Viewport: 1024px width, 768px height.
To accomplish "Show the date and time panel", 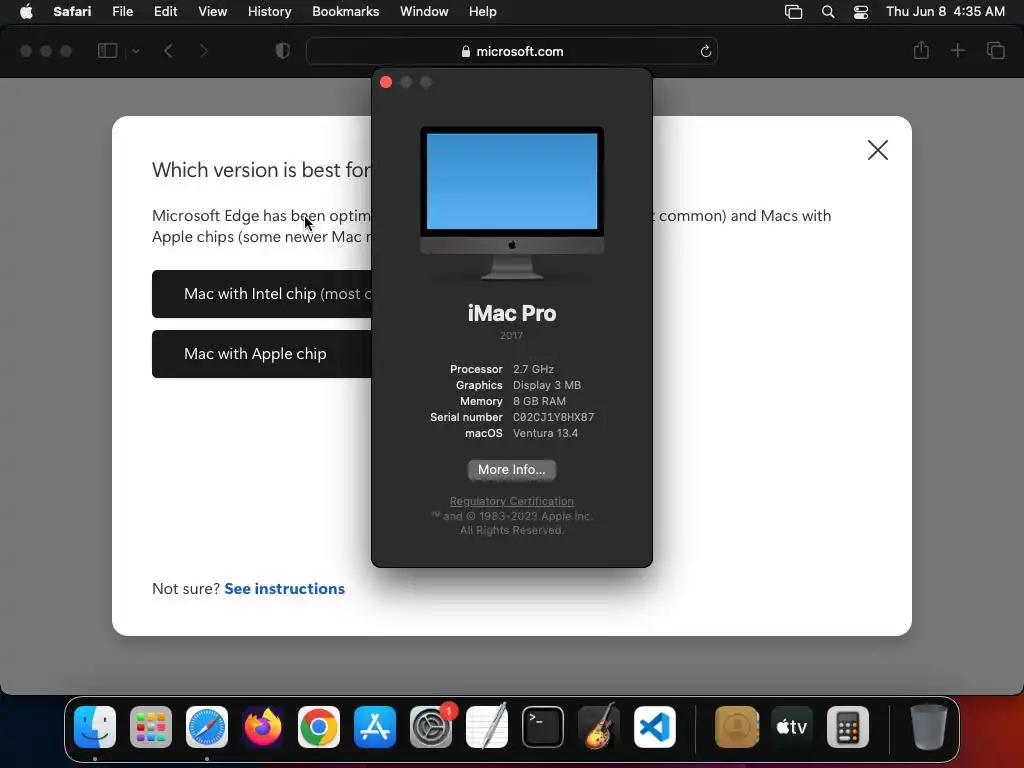I will 945,12.
